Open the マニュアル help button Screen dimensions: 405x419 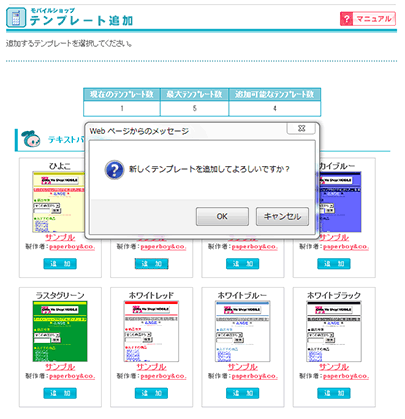pyautogui.click(x=368, y=19)
